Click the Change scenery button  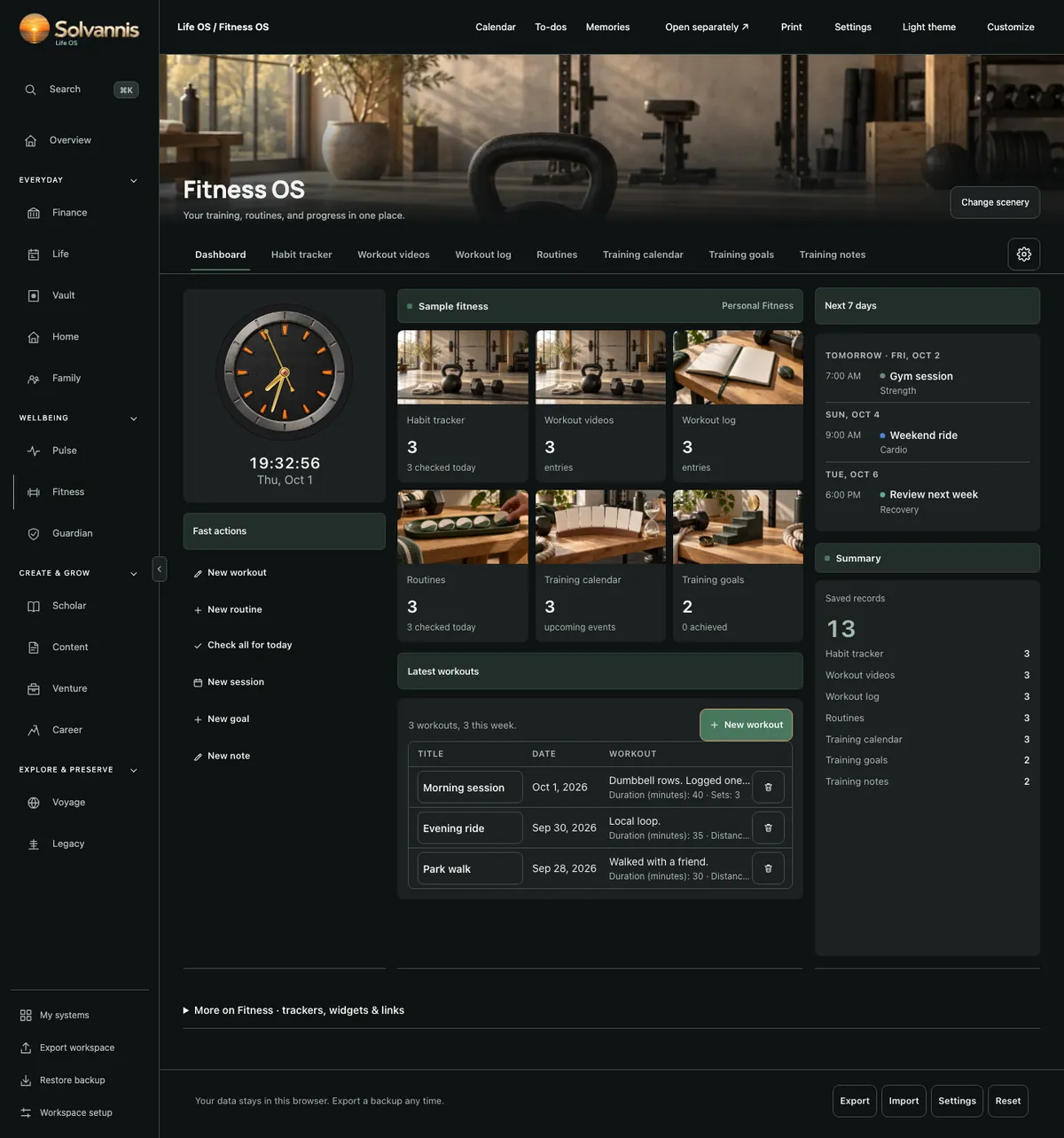[x=995, y=202]
